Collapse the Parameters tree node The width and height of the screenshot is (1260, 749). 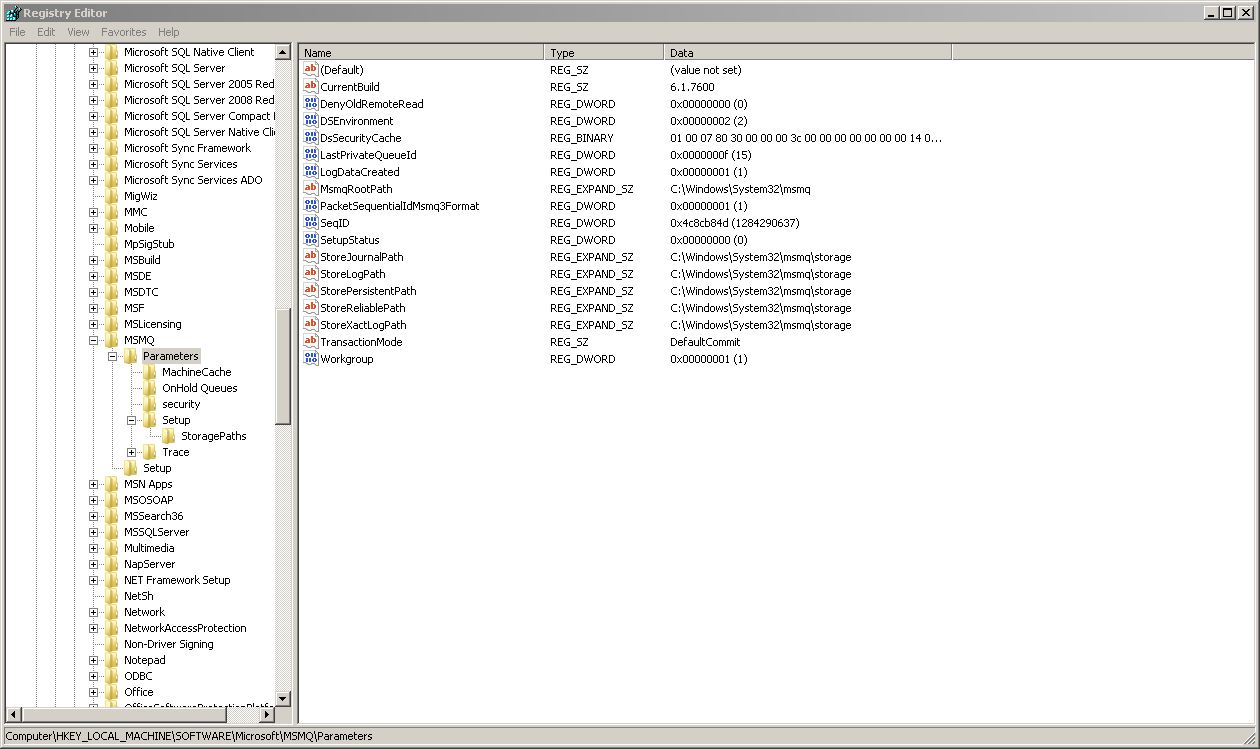click(x=113, y=356)
